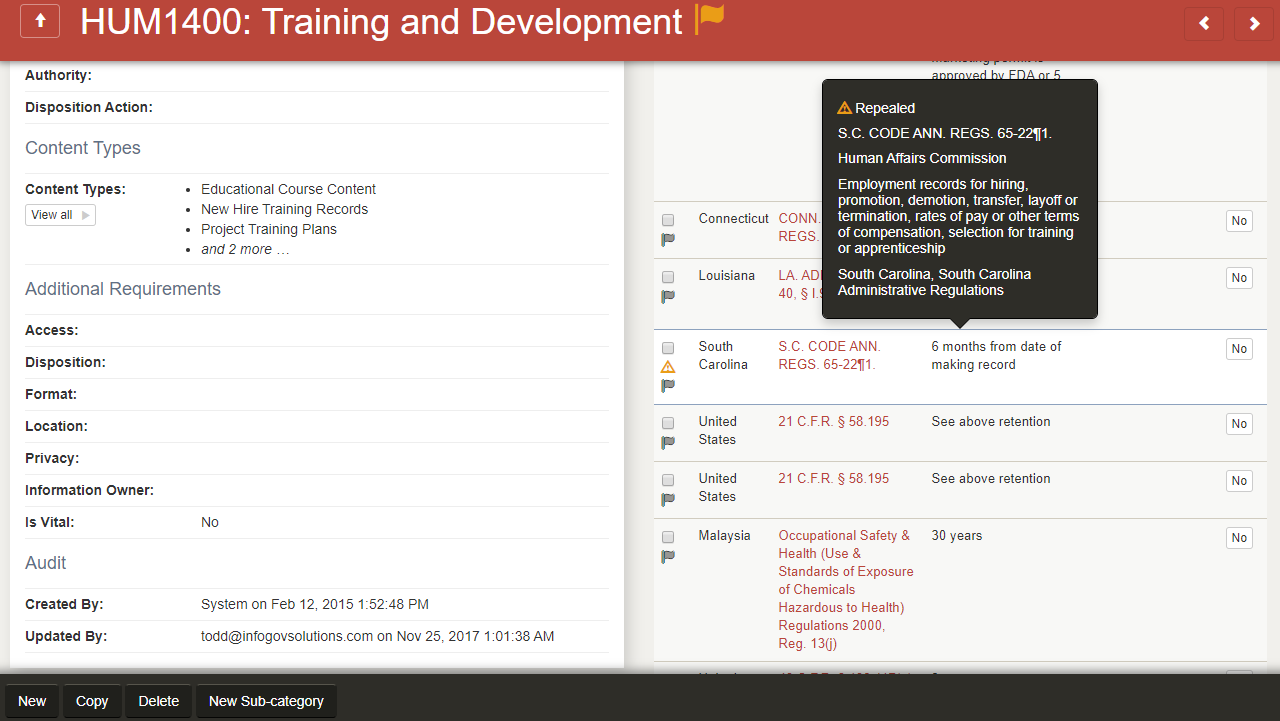The image size is (1280, 721).
Task: Expand 'and 2 more …' content types
Action: [x=245, y=249]
